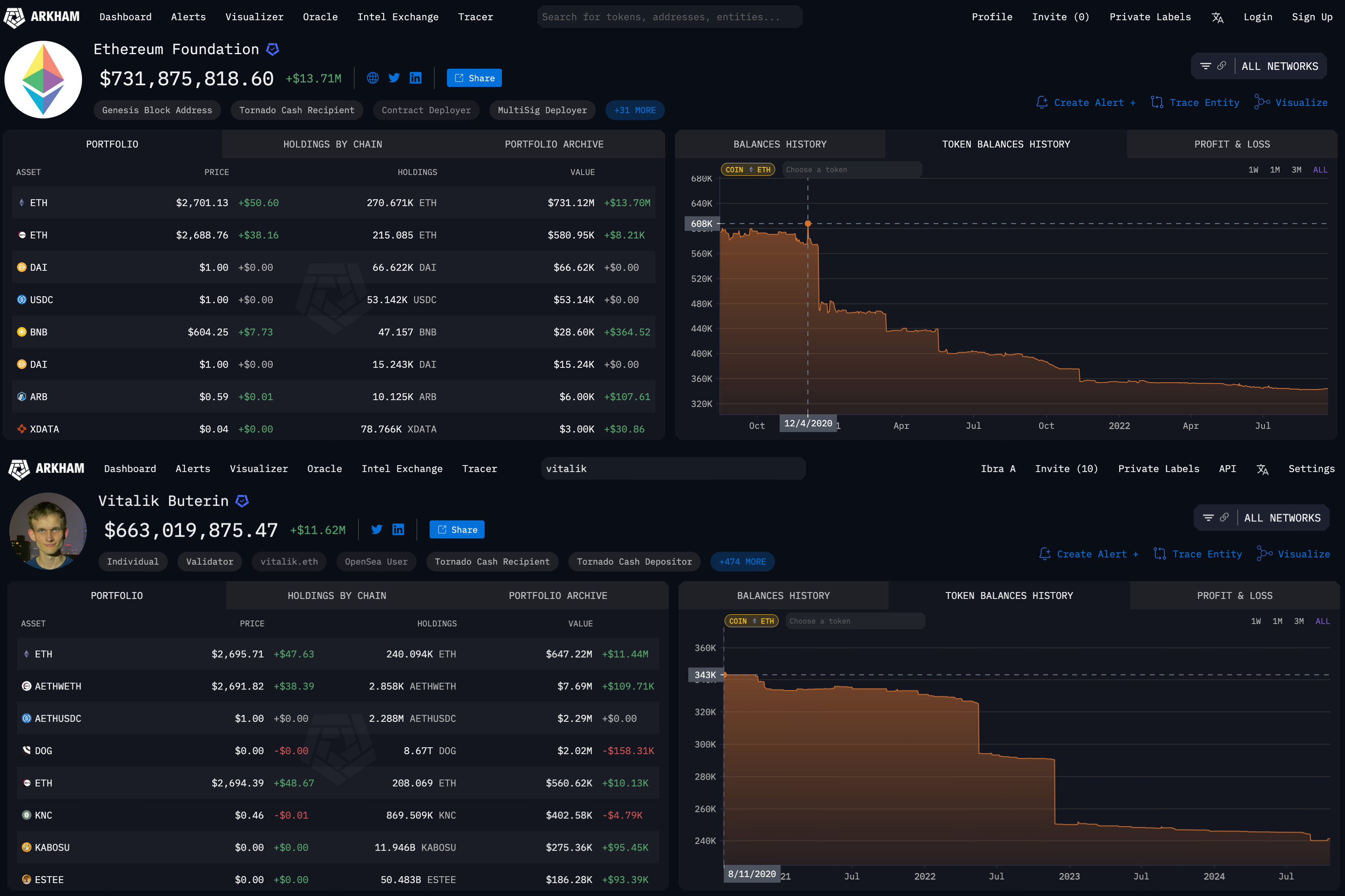
Task: Click the Genesis Block Address tag
Action: coord(157,110)
